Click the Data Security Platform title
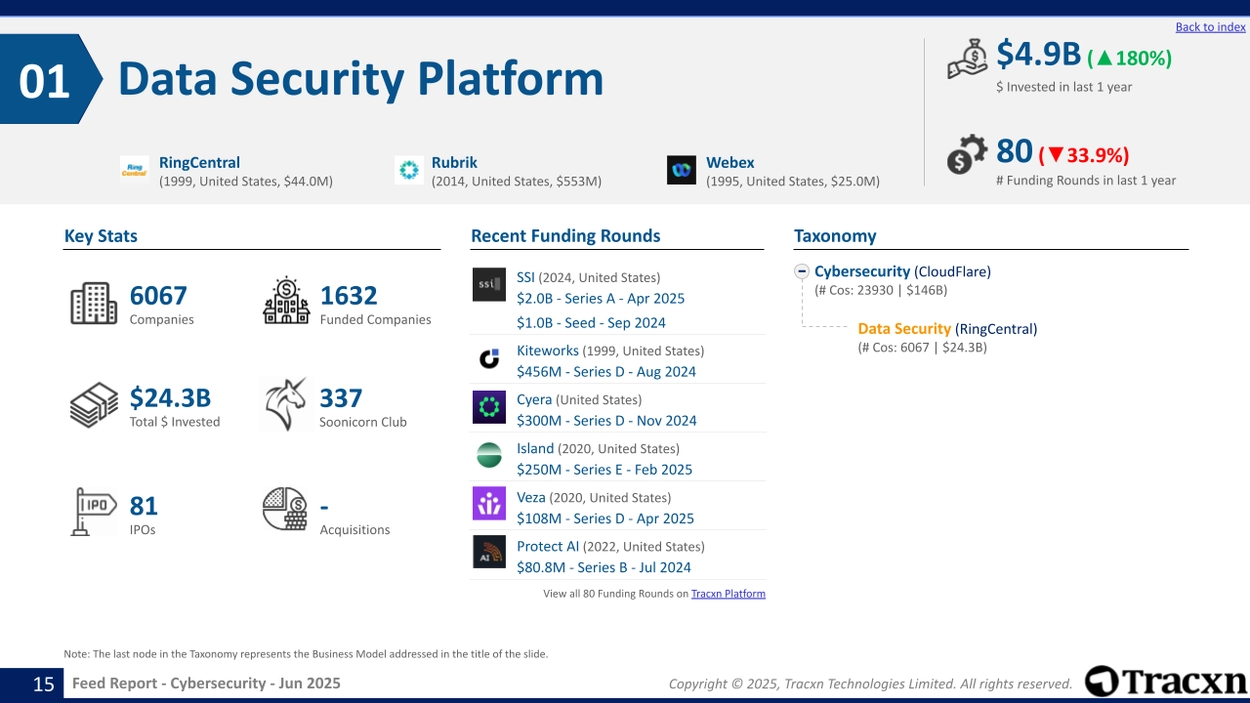The image size is (1250, 703). [x=361, y=79]
